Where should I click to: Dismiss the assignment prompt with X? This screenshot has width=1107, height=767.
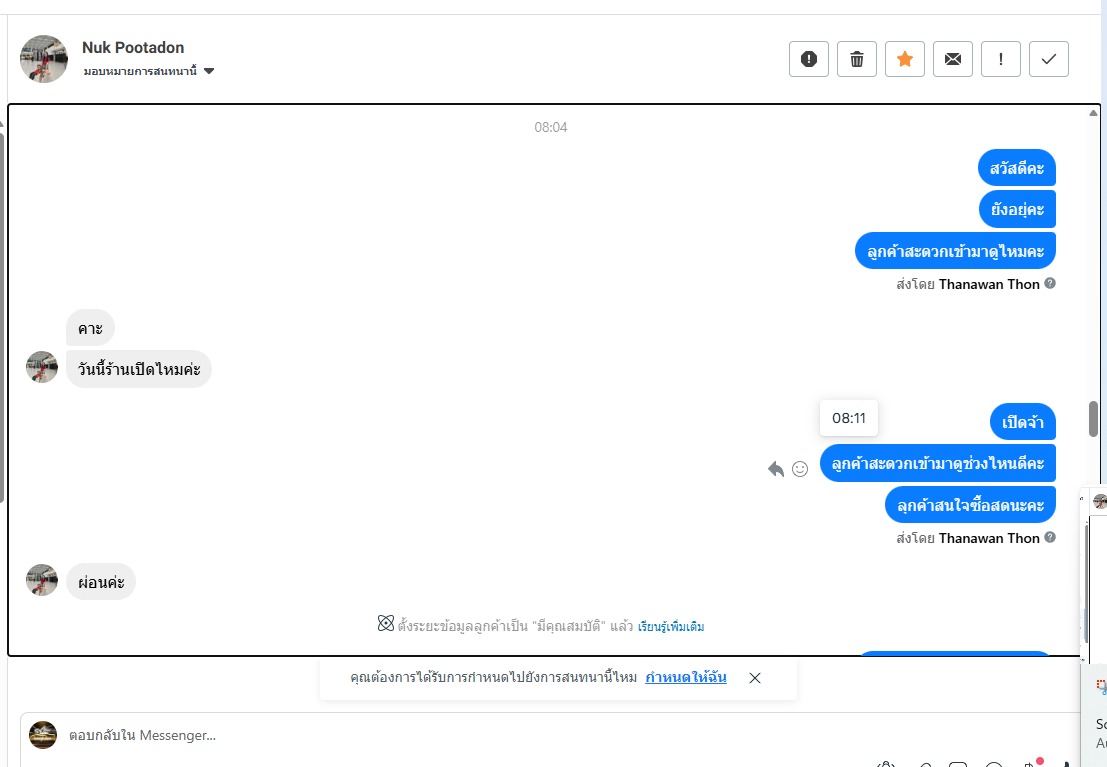tap(755, 677)
